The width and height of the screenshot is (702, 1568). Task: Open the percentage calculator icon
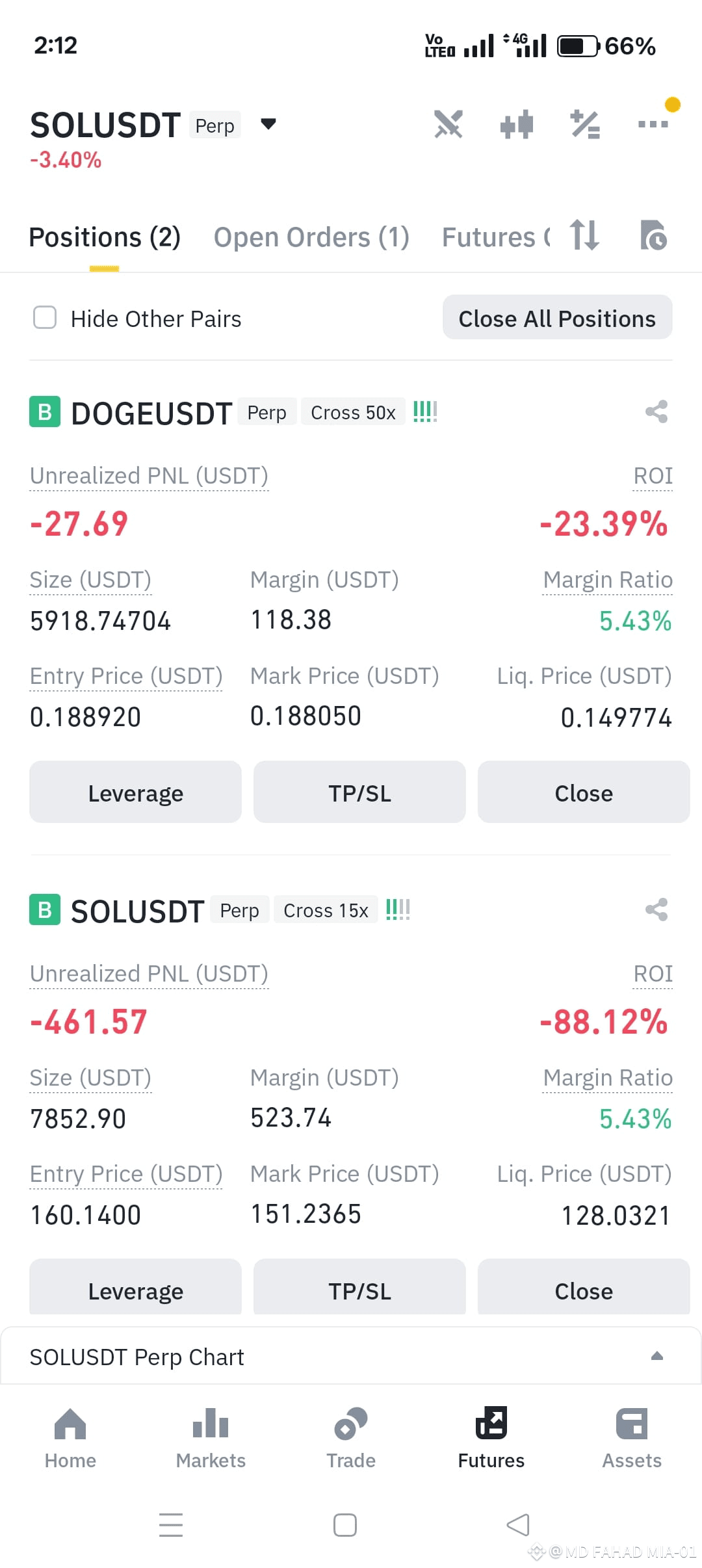click(585, 124)
